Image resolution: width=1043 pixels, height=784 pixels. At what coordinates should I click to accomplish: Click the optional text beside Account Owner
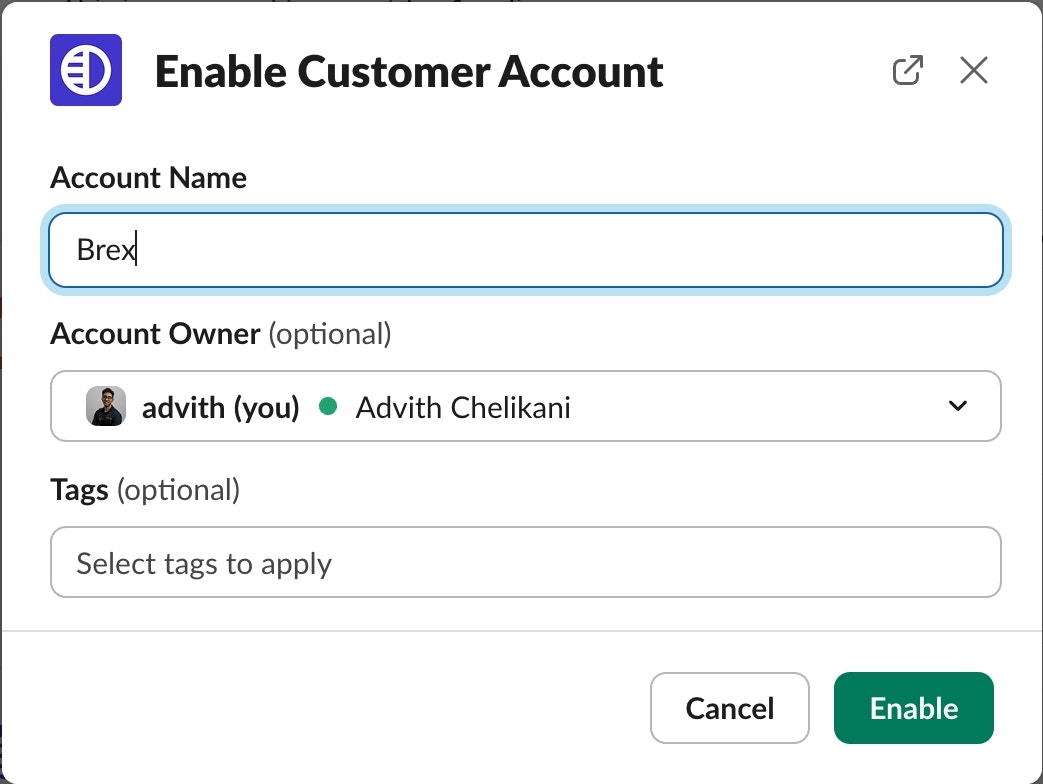coord(330,334)
